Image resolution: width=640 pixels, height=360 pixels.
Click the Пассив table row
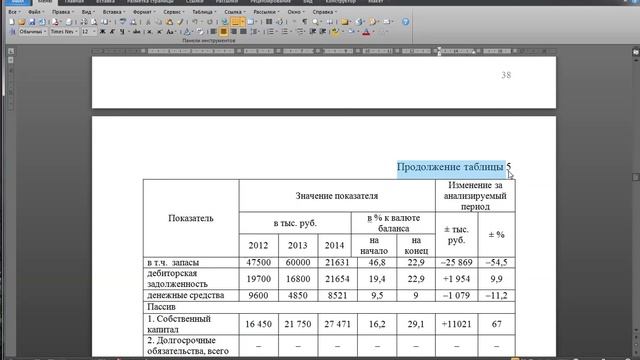pos(329,307)
